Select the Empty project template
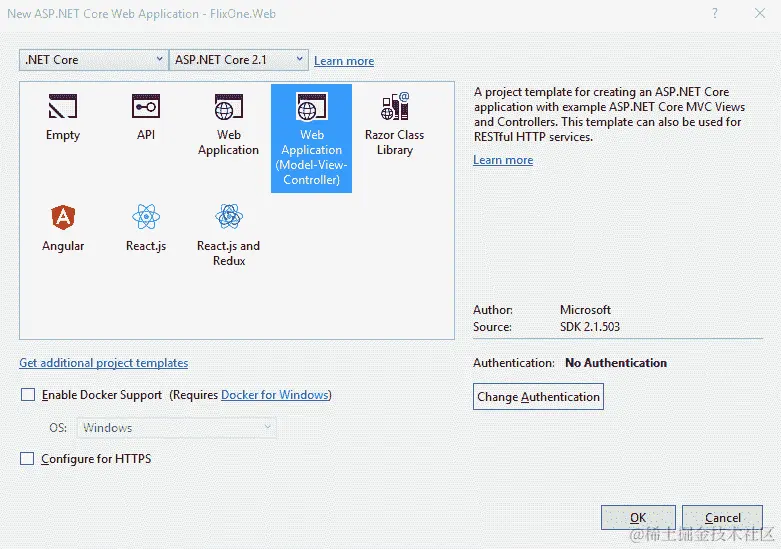Image resolution: width=781 pixels, height=549 pixels. click(63, 117)
